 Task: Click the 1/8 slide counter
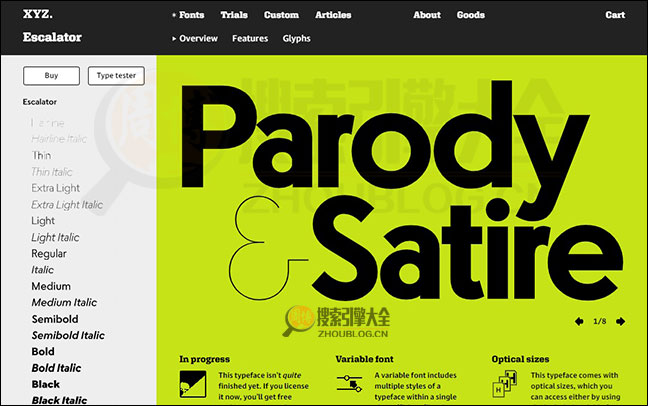tap(600, 321)
